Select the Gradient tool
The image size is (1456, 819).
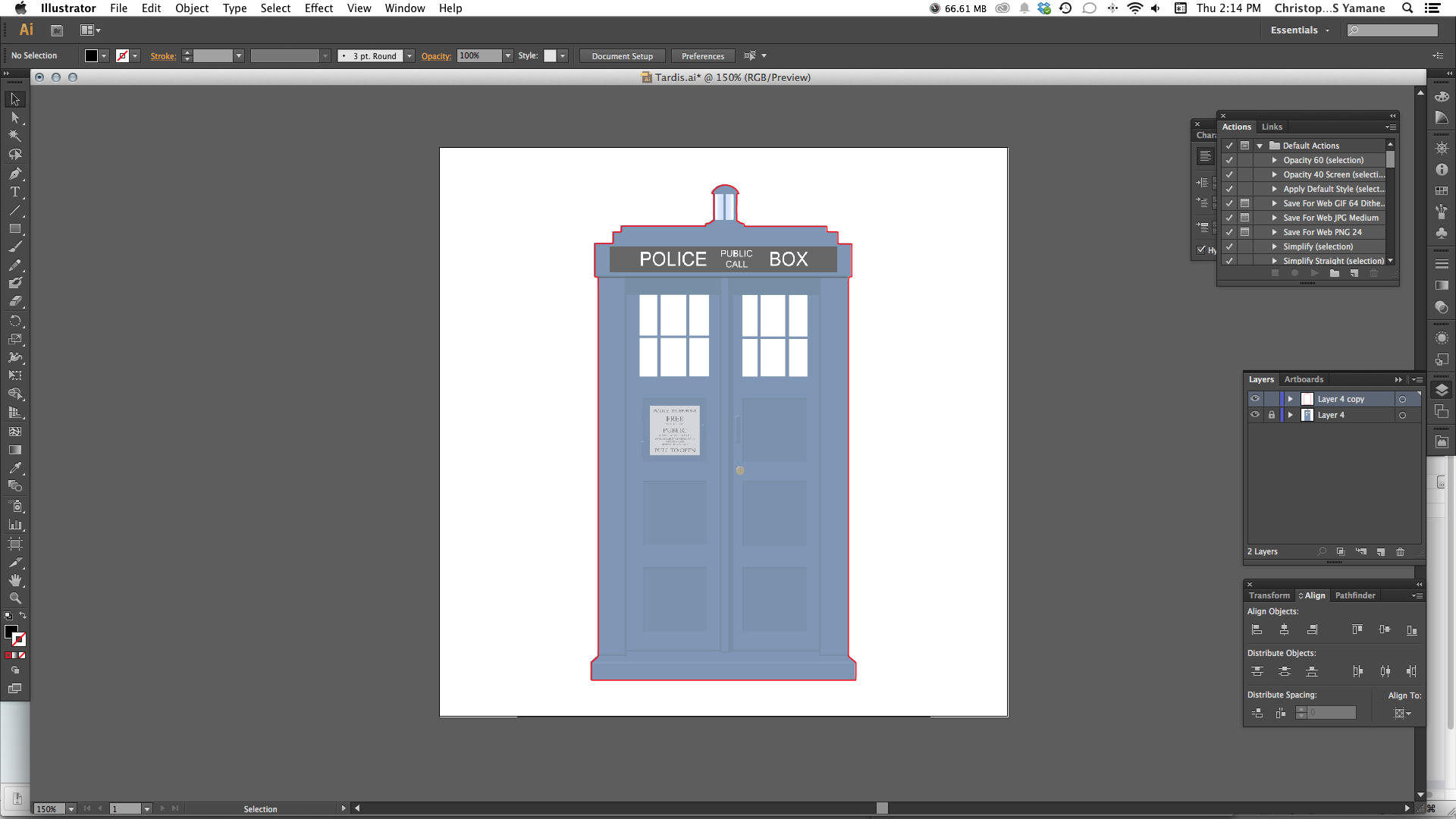click(14, 450)
